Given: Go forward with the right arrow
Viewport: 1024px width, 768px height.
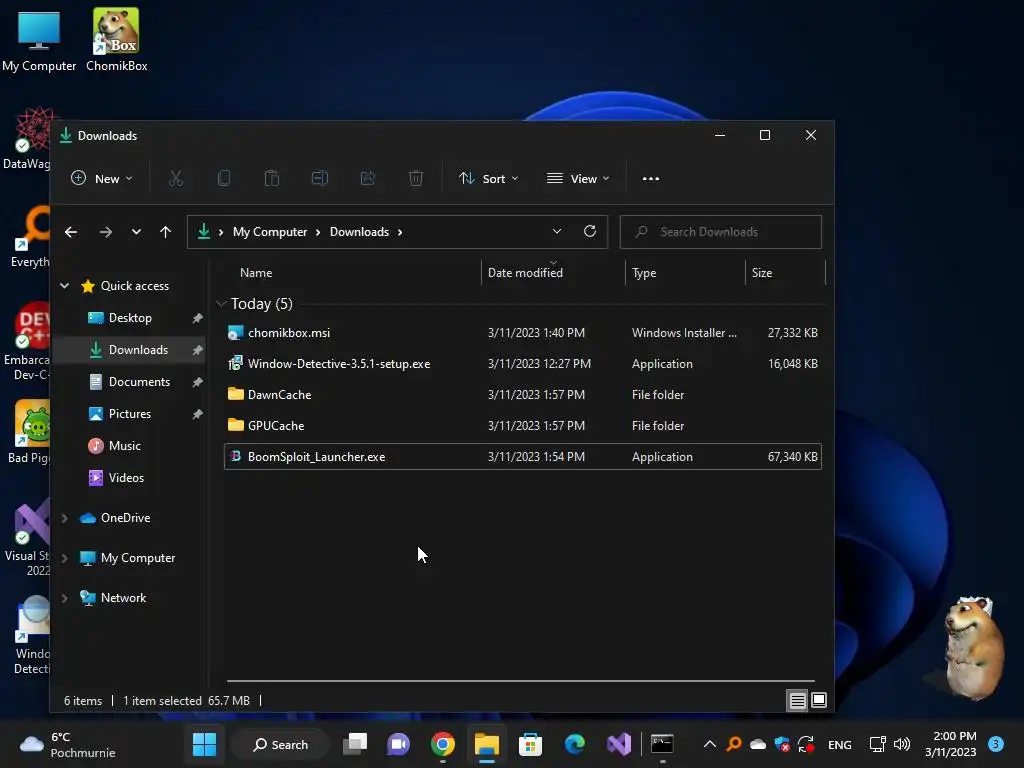Looking at the screenshot, I should [x=106, y=232].
